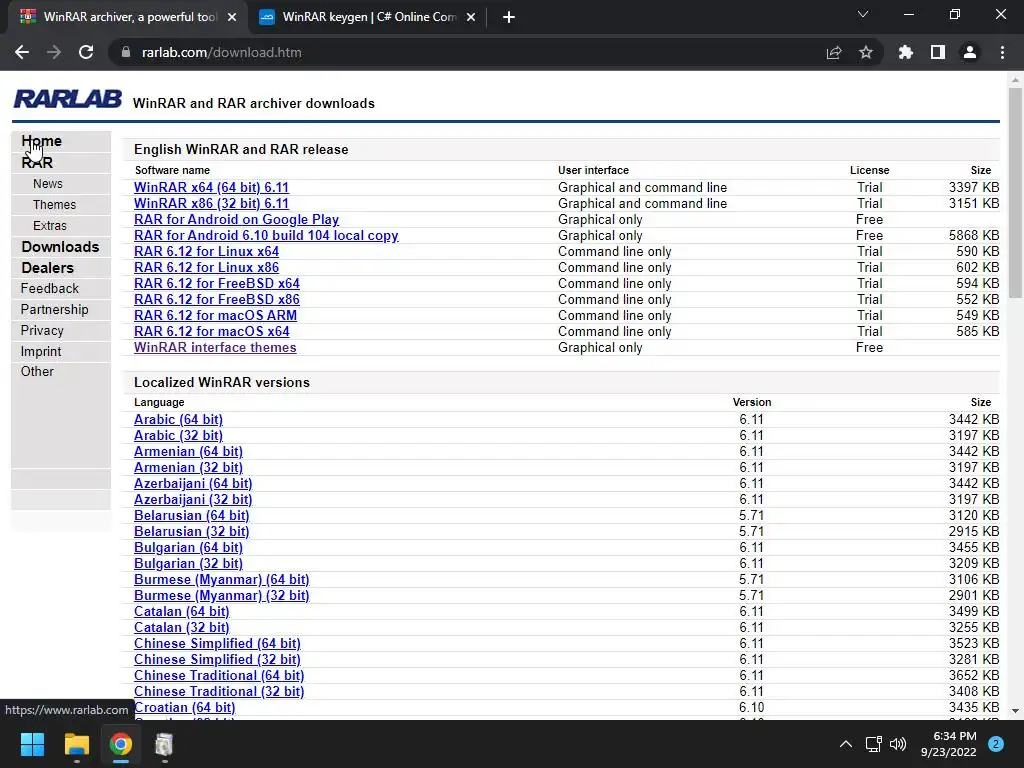Click the browser forward arrow

[54, 52]
